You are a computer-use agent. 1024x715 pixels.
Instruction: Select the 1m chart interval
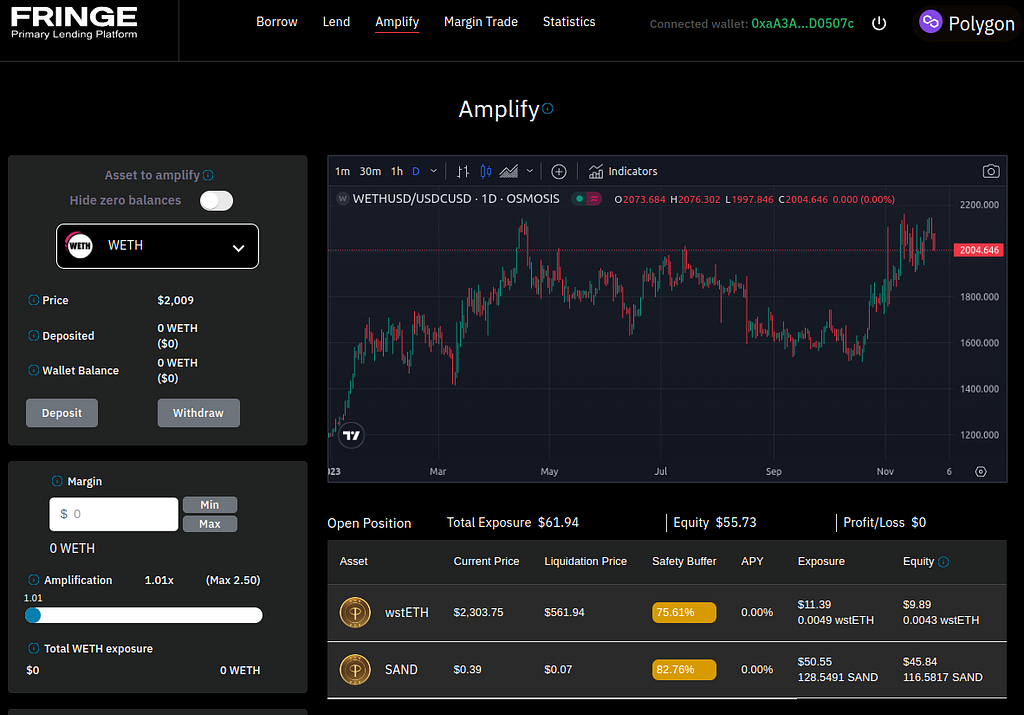pos(342,171)
